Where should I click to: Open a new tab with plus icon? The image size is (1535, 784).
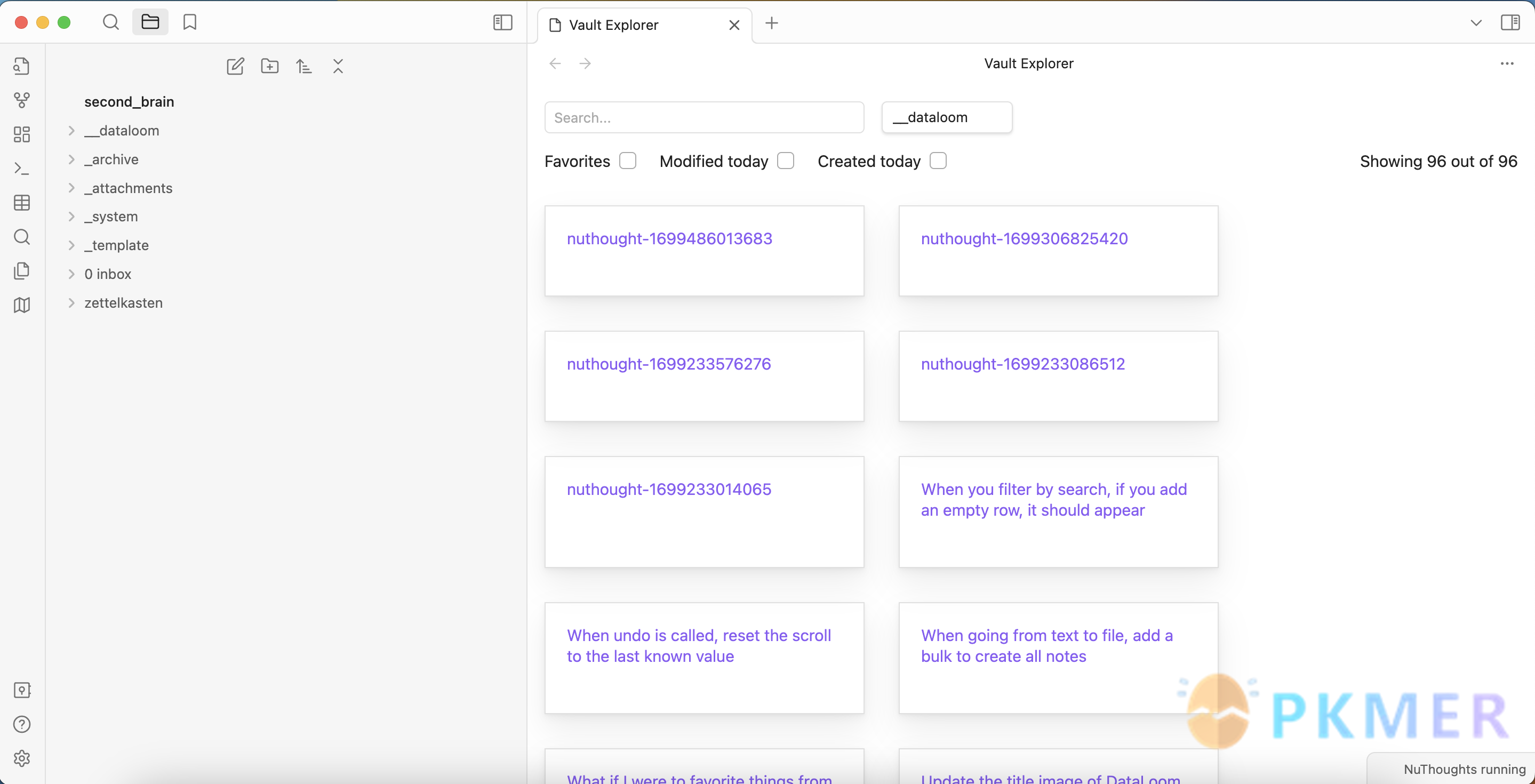point(772,23)
